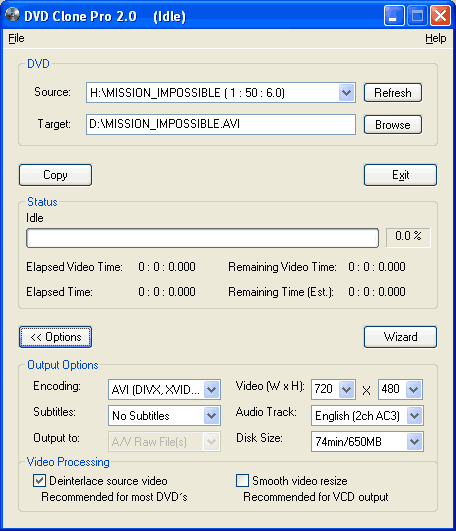The image size is (456, 531).
Task: Uncheck Deinterlace source video
Action: click(x=39, y=481)
